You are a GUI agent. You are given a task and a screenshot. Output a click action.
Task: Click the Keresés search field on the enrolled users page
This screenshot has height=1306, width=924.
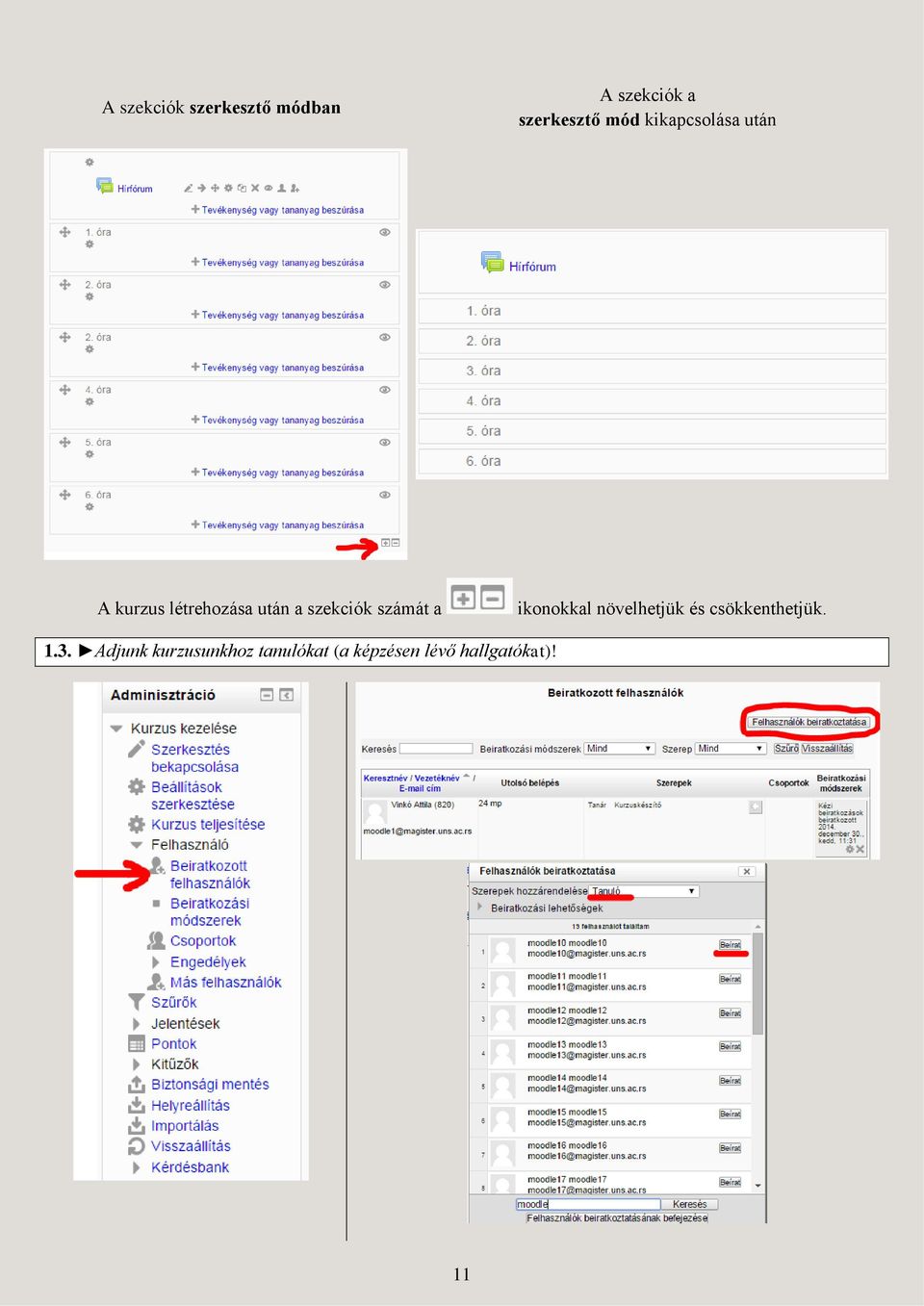[436, 749]
